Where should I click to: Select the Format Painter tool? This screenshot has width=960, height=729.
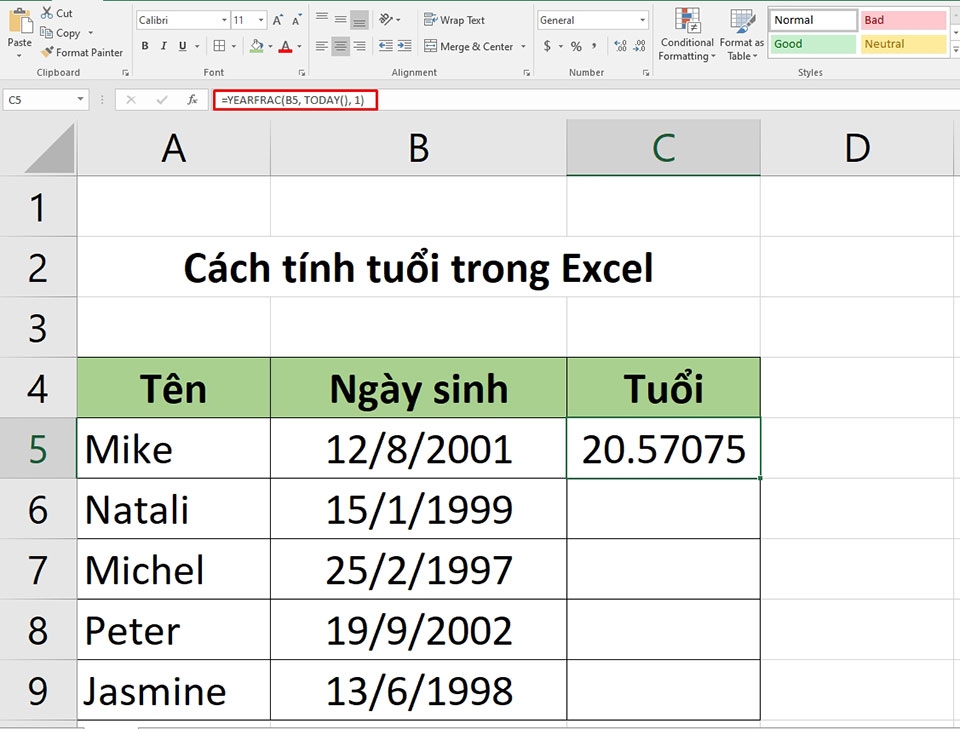click(82, 52)
